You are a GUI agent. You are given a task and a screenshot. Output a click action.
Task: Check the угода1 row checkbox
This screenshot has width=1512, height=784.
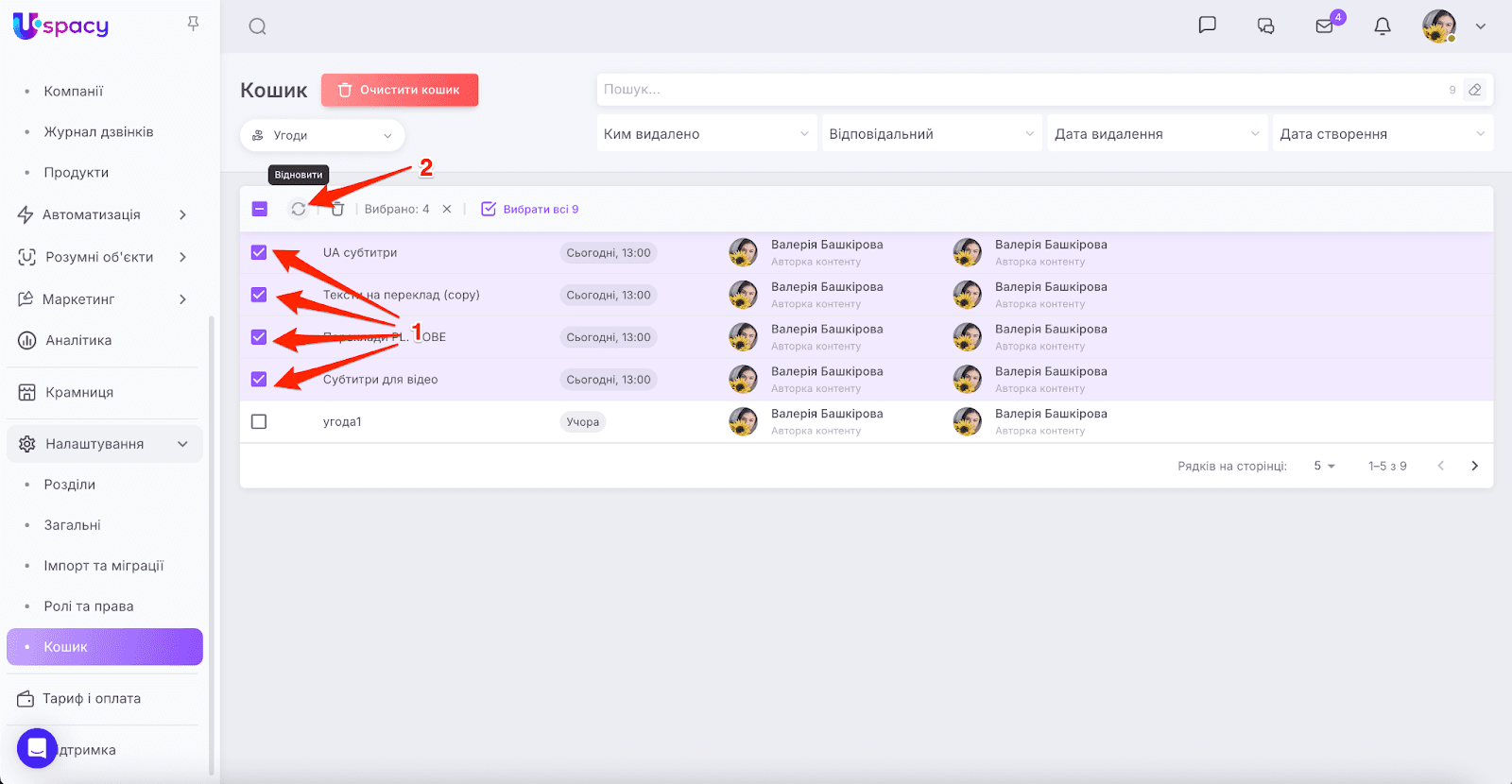pos(259,421)
